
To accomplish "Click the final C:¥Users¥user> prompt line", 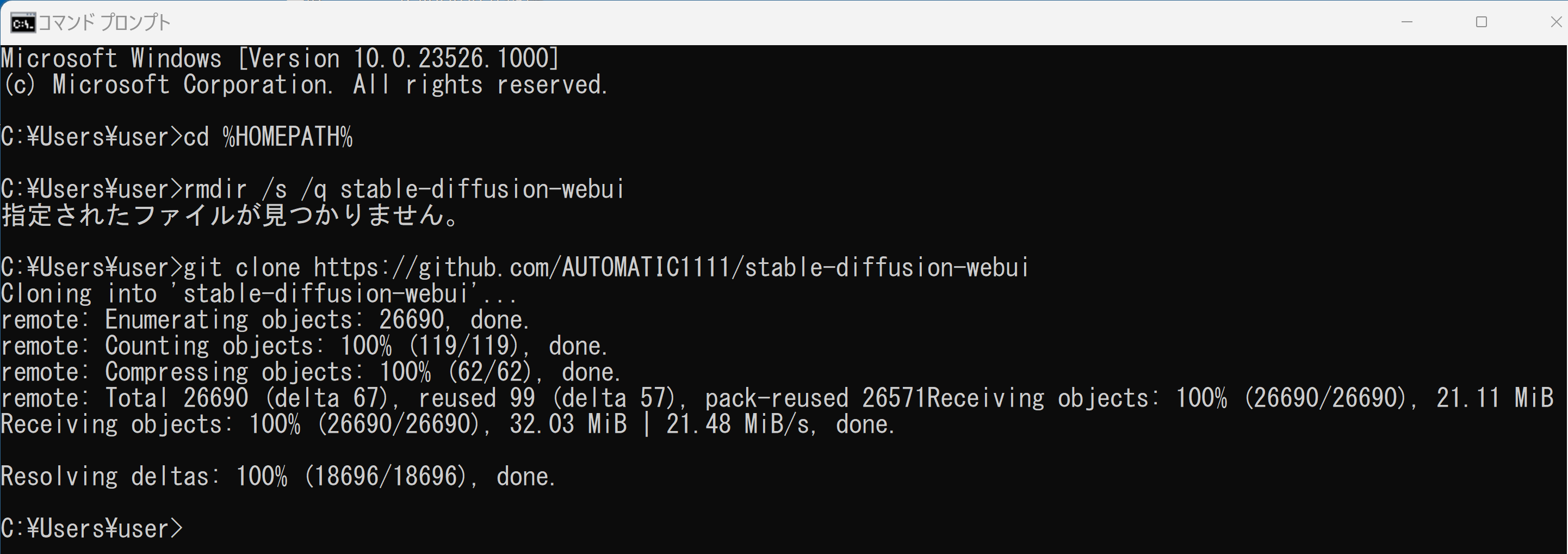I will click(91, 528).
